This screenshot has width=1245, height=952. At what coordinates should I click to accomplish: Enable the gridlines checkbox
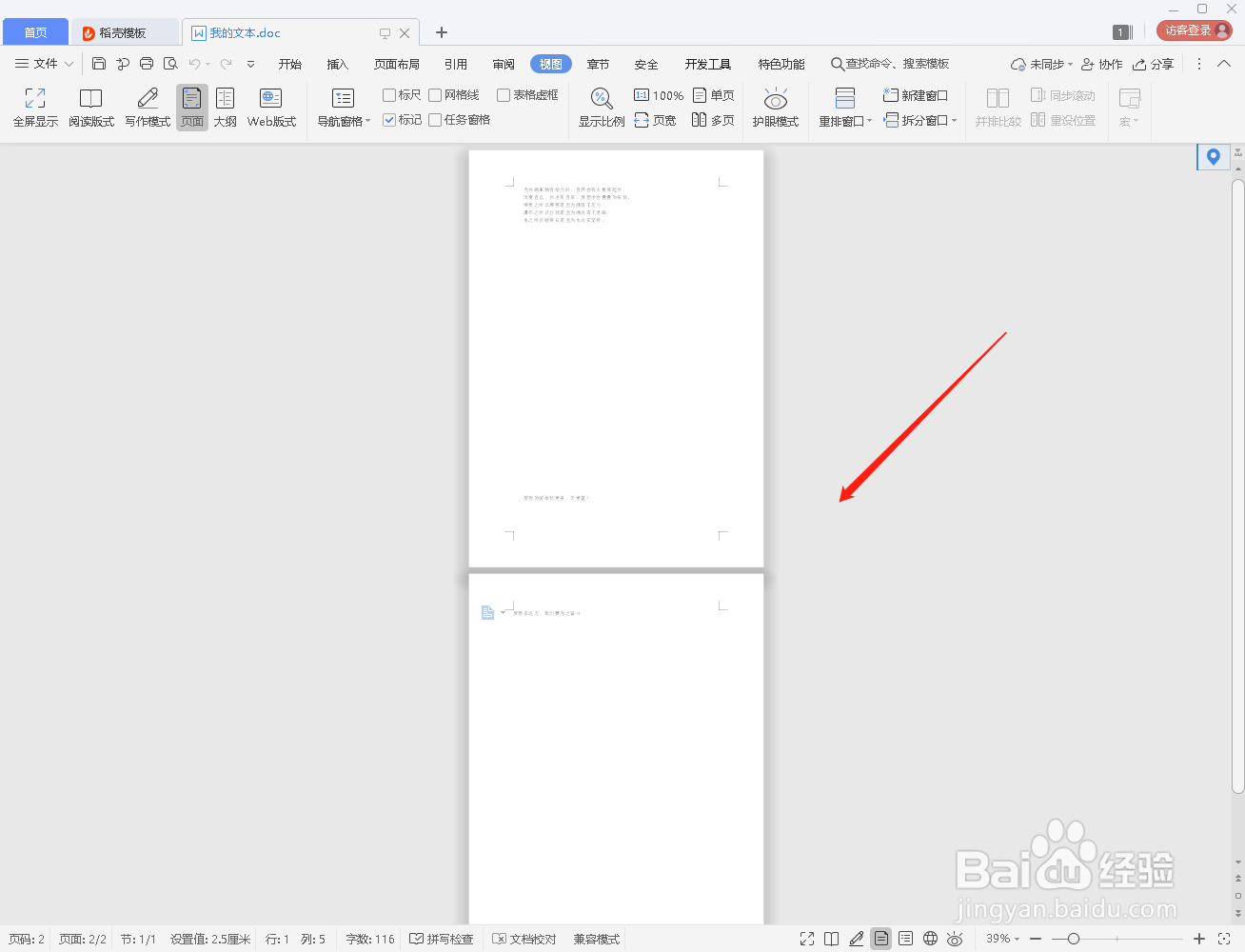(x=435, y=95)
